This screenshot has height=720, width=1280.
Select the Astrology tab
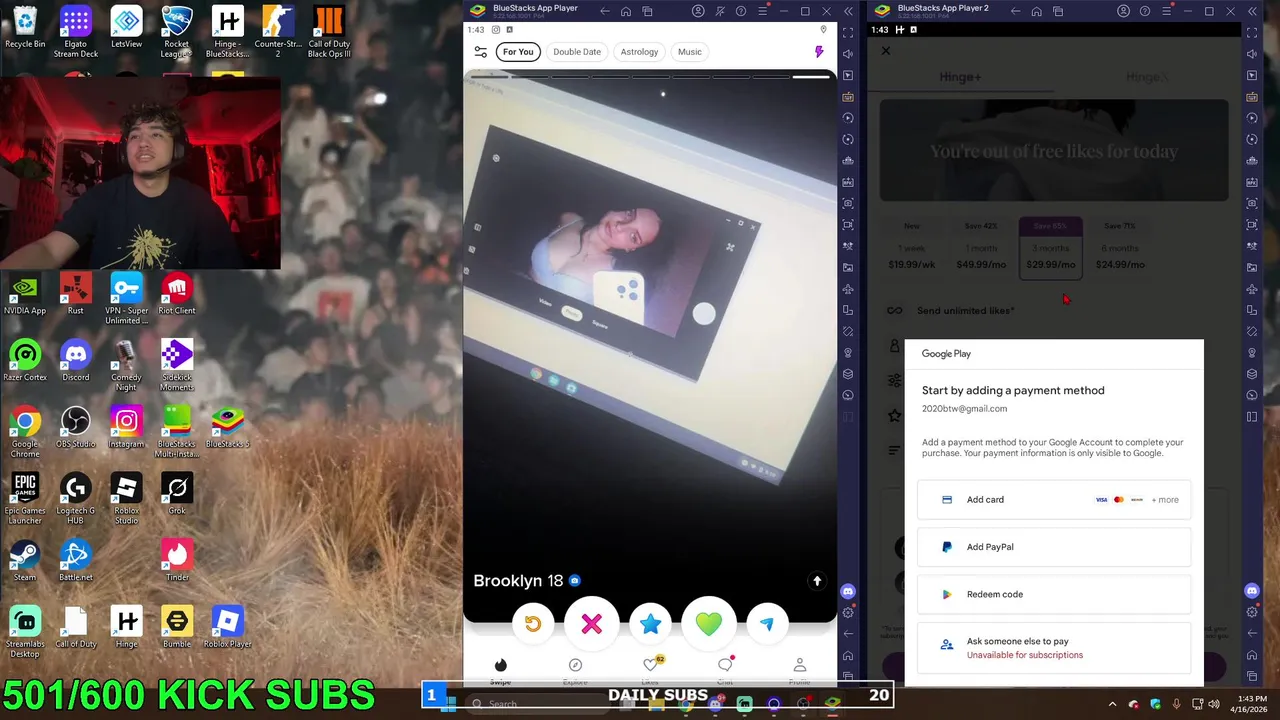pyautogui.click(x=639, y=52)
